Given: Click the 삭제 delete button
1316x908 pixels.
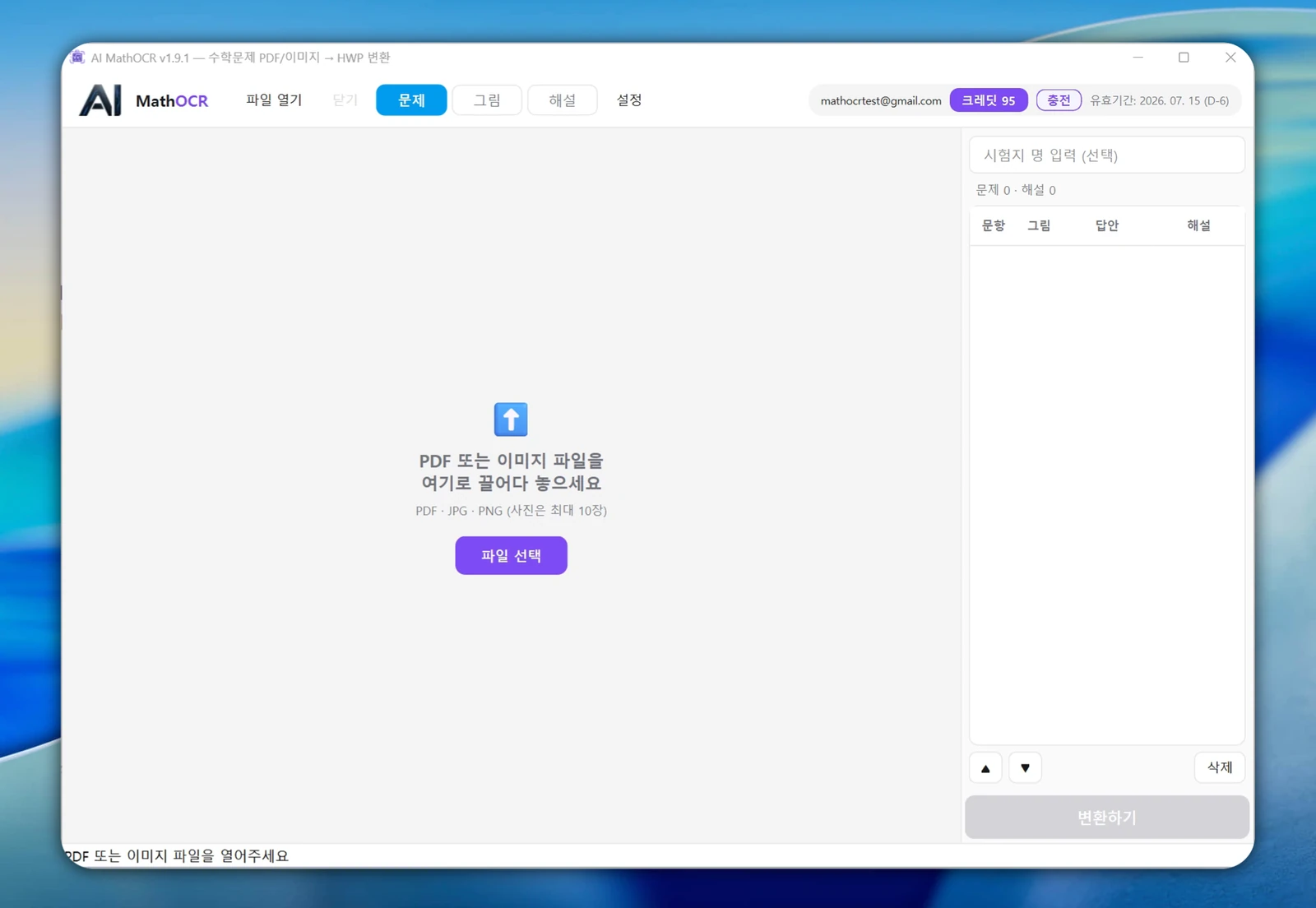Looking at the screenshot, I should coord(1220,767).
